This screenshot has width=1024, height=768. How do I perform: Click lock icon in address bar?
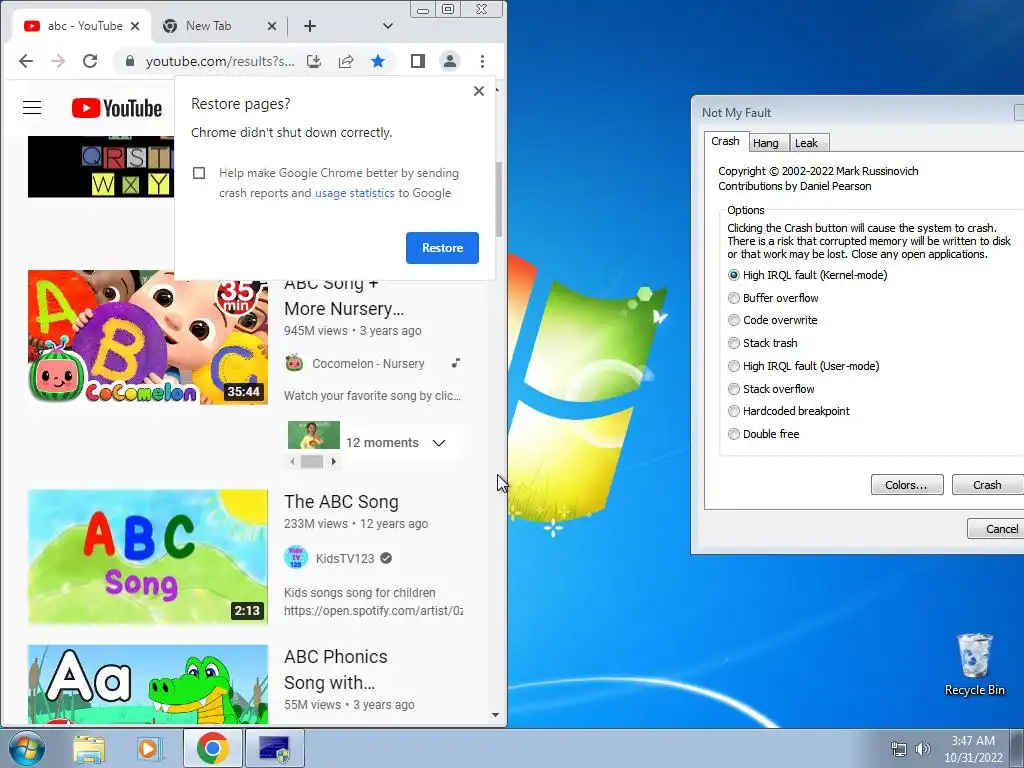130,61
